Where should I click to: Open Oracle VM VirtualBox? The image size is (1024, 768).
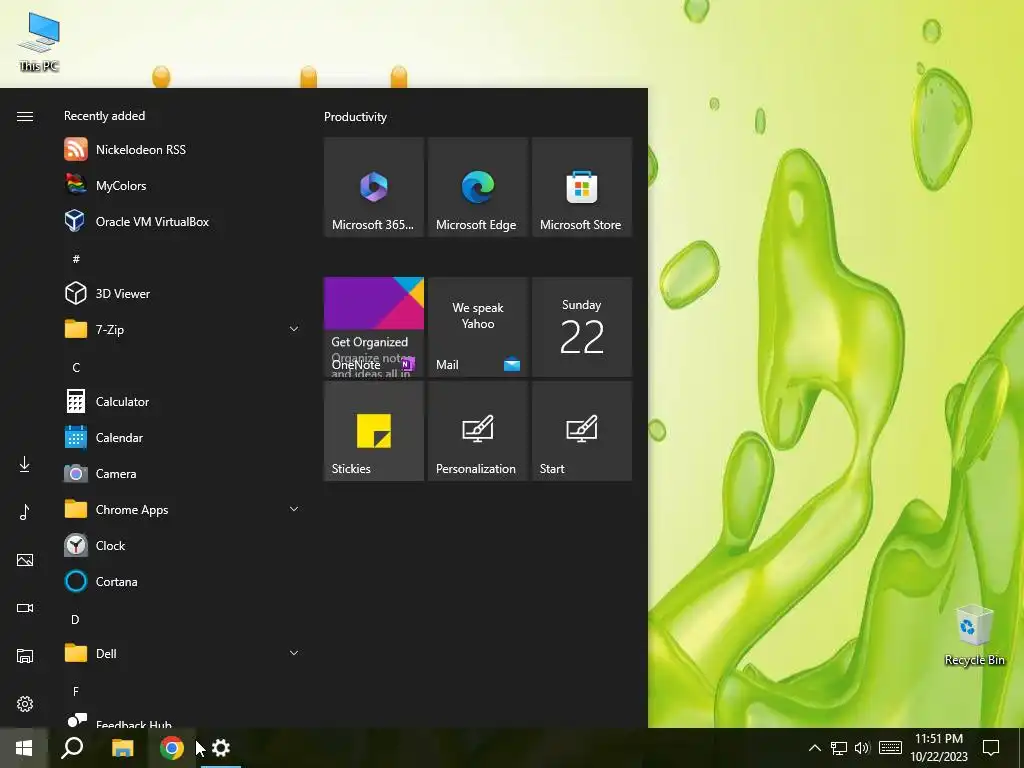point(182,221)
